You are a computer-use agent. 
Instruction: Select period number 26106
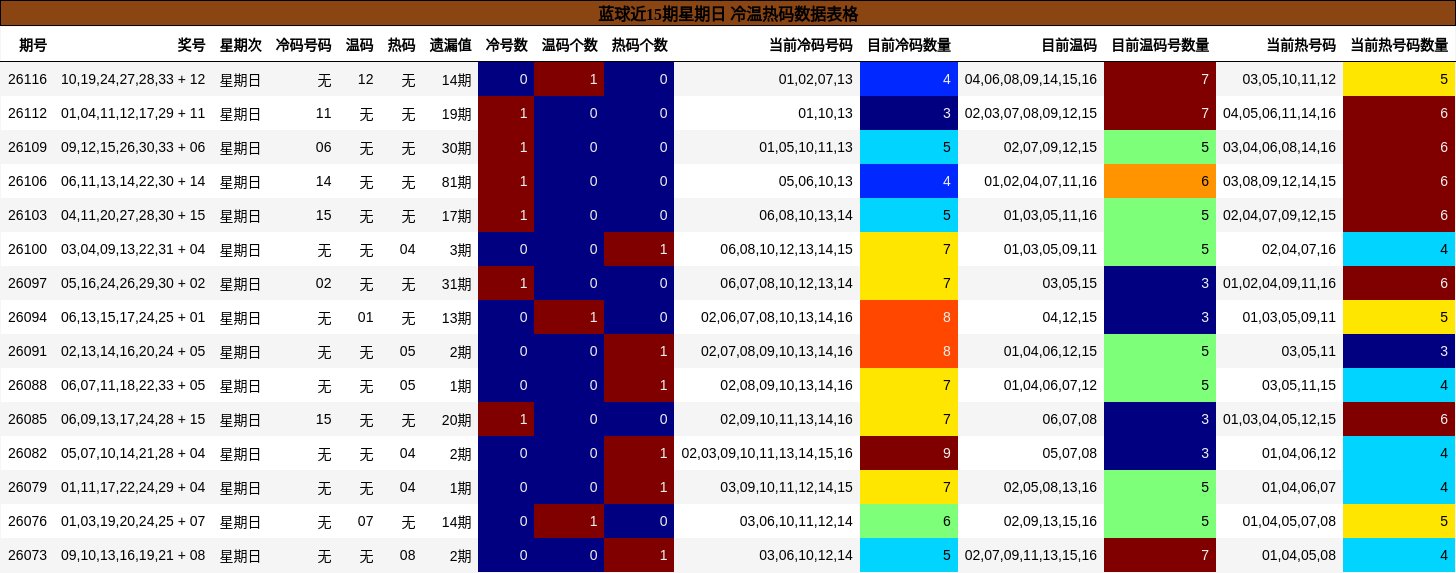click(27, 181)
